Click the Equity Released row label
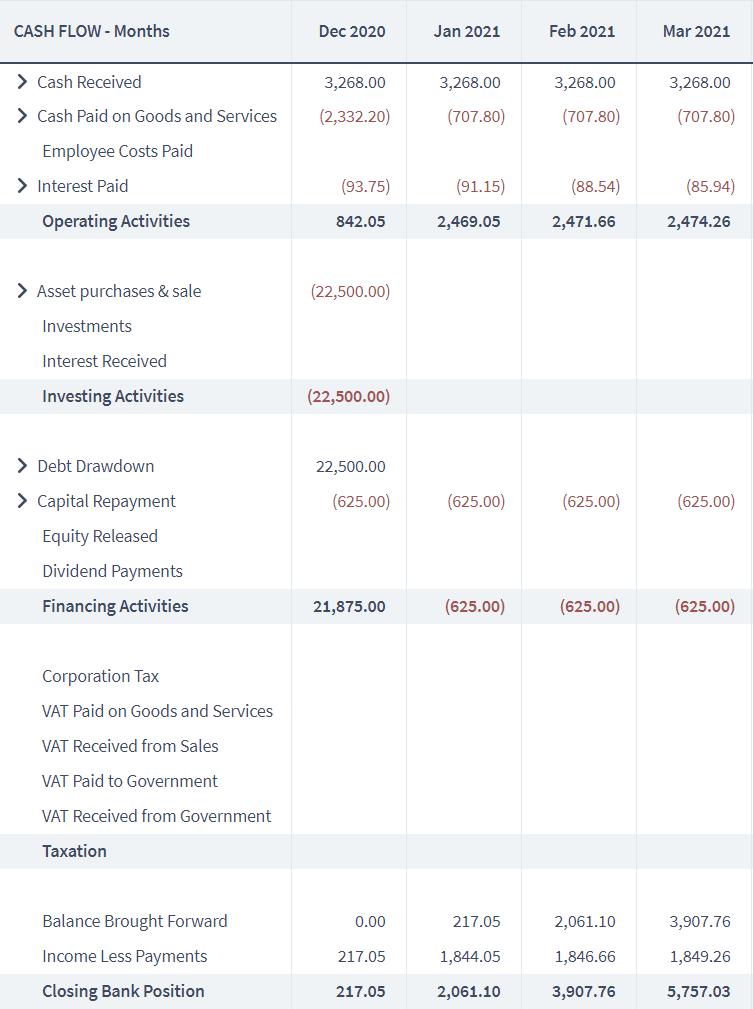Image resolution: width=753 pixels, height=1009 pixels. [x=100, y=536]
